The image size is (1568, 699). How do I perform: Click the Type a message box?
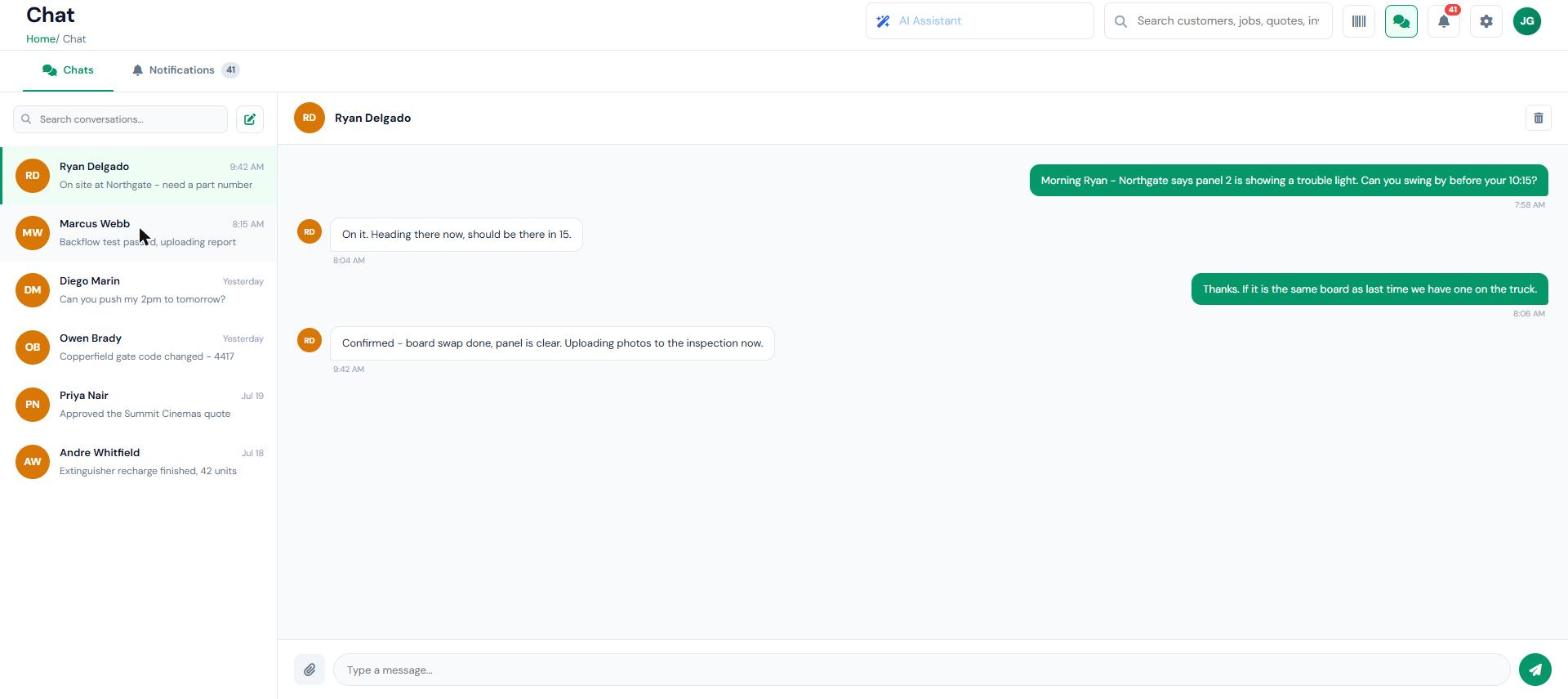pyautogui.click(x=921, y=670)
